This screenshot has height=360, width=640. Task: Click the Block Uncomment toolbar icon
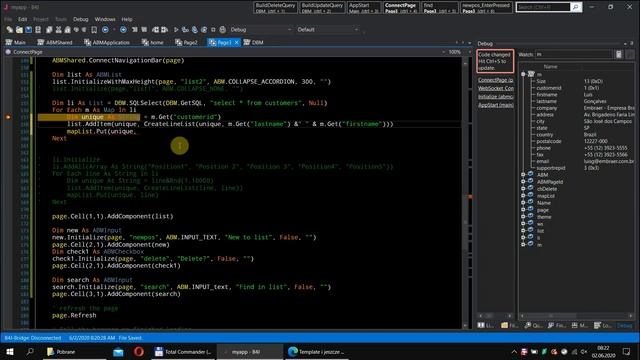point(144,30)
